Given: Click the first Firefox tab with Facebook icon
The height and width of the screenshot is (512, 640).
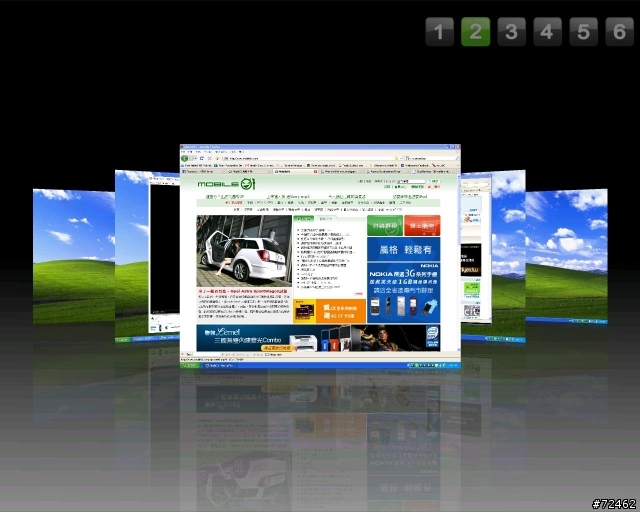Looking at the screenshot, I should (204, 172).
